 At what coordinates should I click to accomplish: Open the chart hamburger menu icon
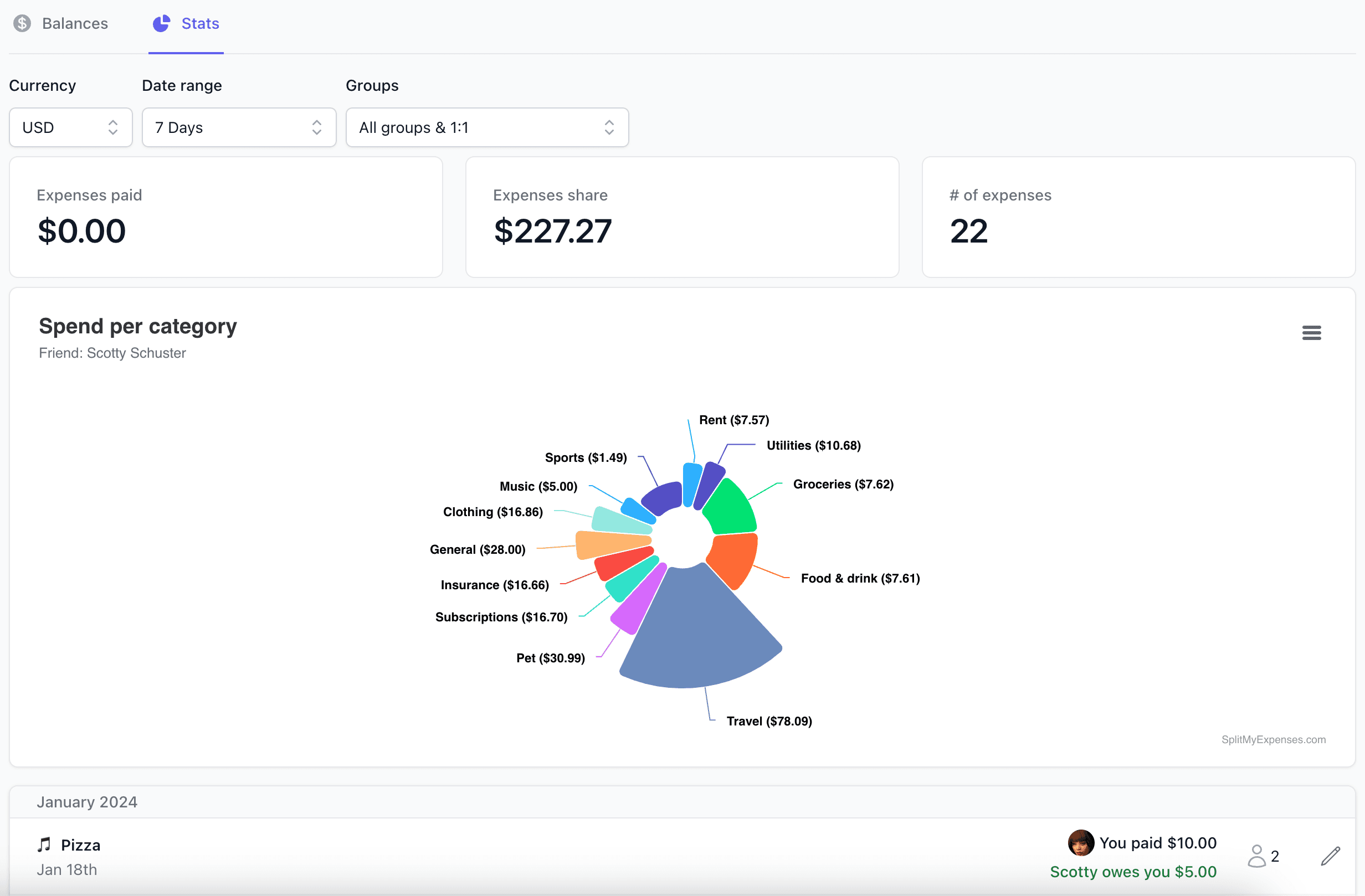(1311, 332)
